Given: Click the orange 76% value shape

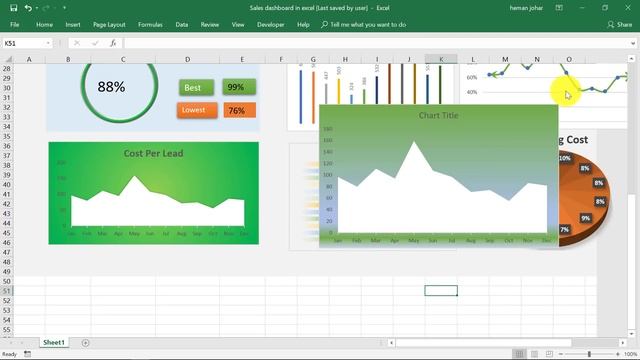Looking at the screenshot, I should click(240, 110).
